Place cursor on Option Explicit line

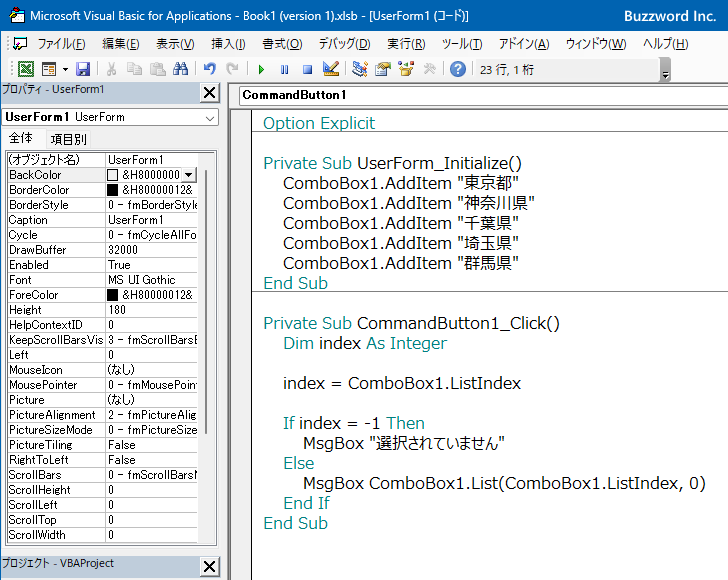pos(318,124)
